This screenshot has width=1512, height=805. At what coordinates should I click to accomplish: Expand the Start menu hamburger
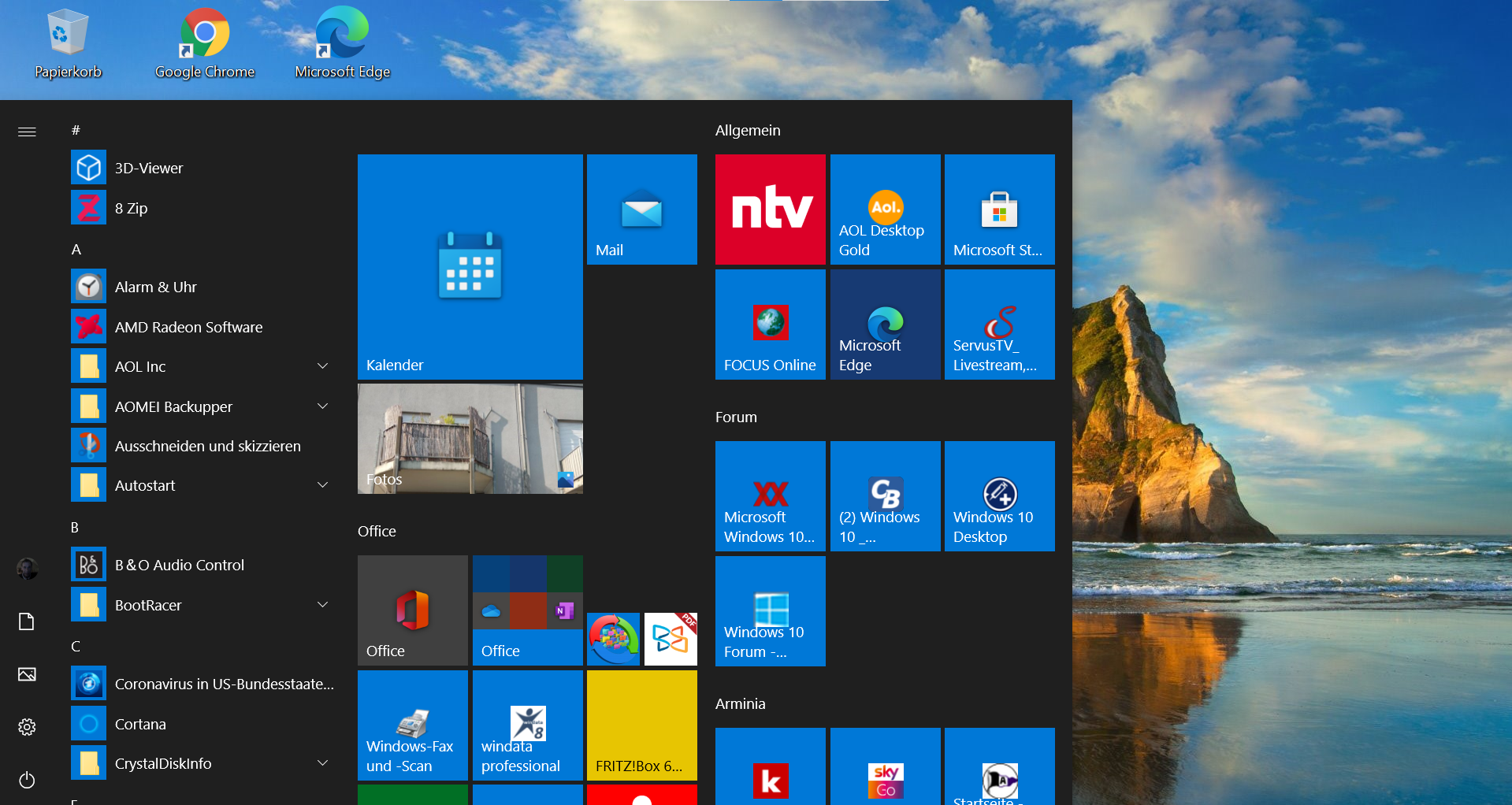pyautogui.click(x=27, y=132)
